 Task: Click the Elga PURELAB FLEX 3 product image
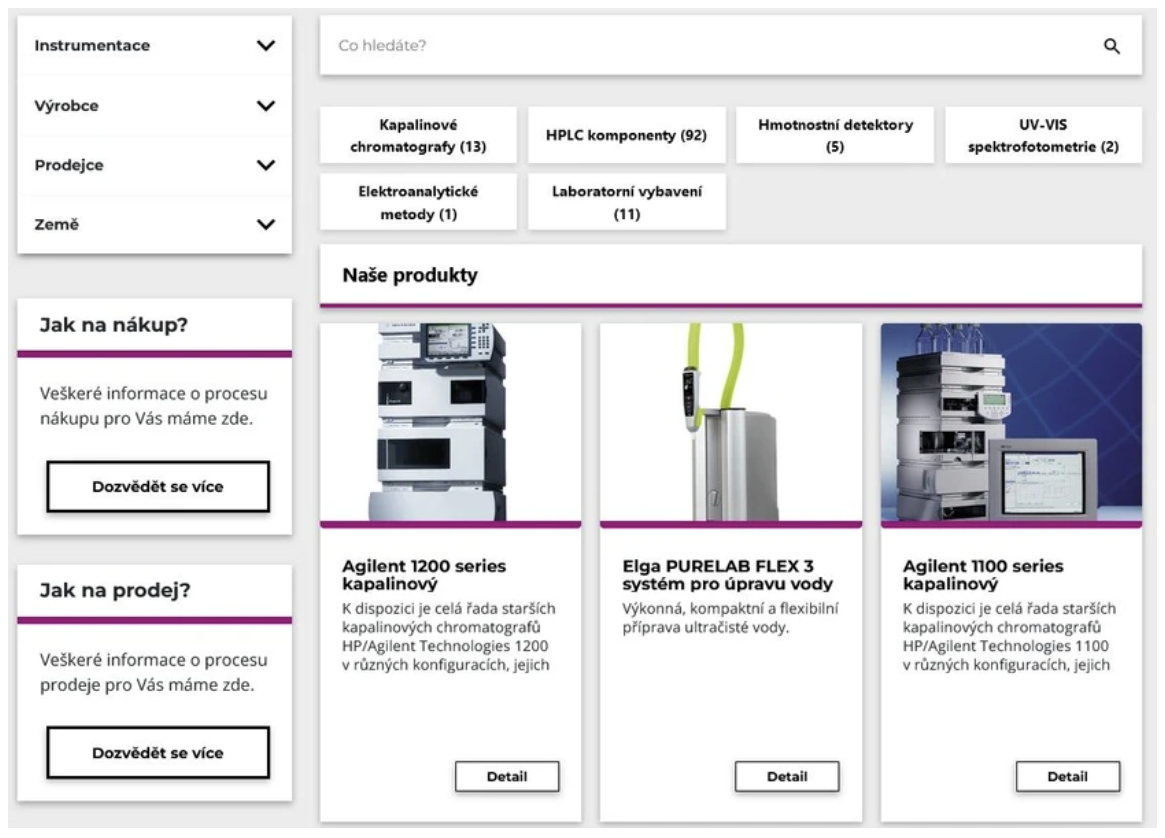click(x=731, y=422)
